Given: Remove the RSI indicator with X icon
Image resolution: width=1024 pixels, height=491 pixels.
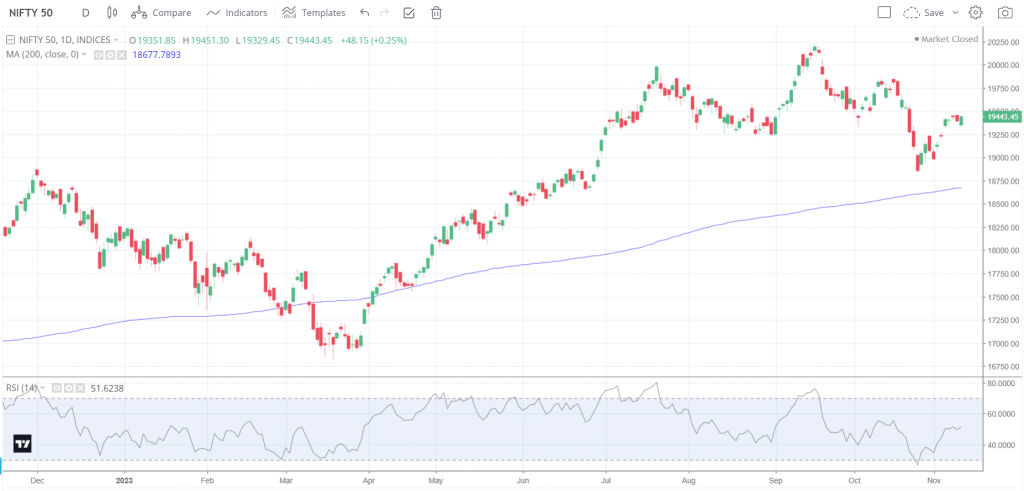Looking at the screenshot, I should 80,388.
